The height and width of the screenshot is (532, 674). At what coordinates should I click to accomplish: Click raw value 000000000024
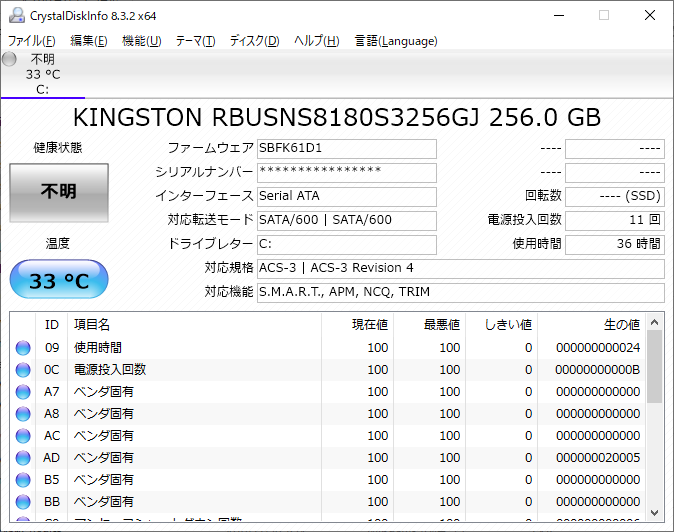598,348
